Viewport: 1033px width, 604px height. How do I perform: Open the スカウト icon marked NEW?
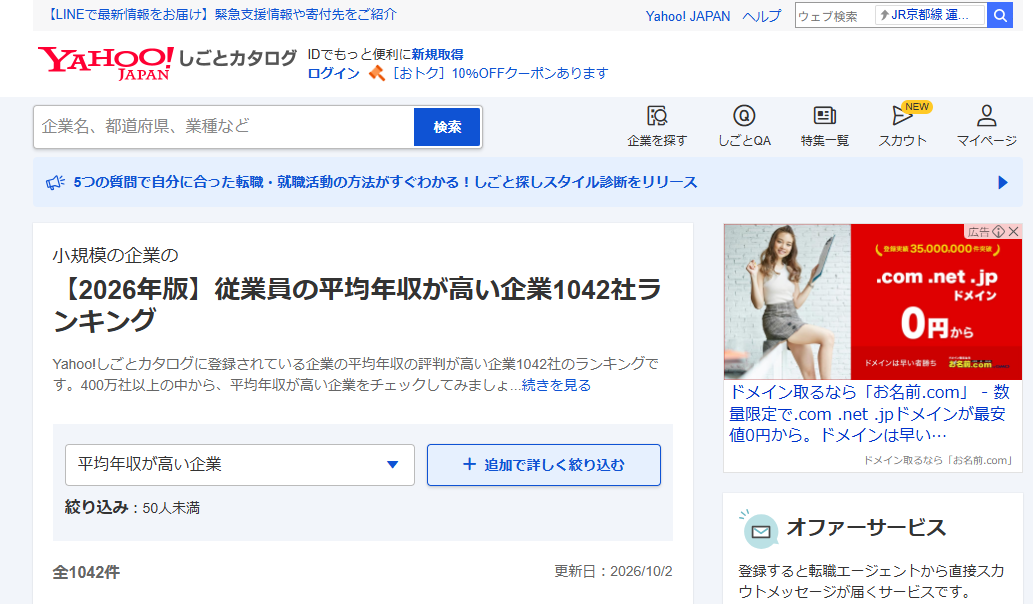coord(903,125)
